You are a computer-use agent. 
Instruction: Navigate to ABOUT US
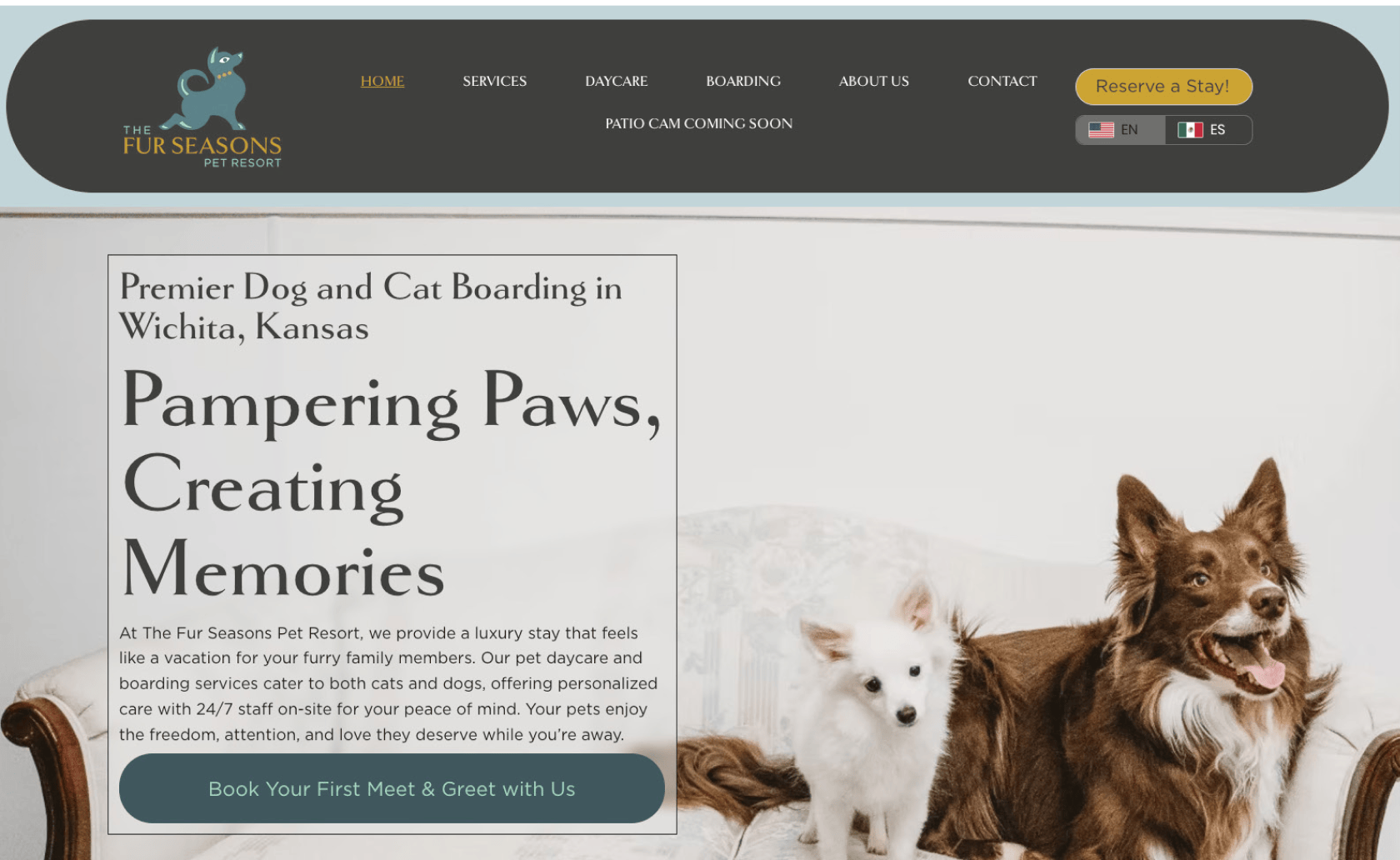874,81
